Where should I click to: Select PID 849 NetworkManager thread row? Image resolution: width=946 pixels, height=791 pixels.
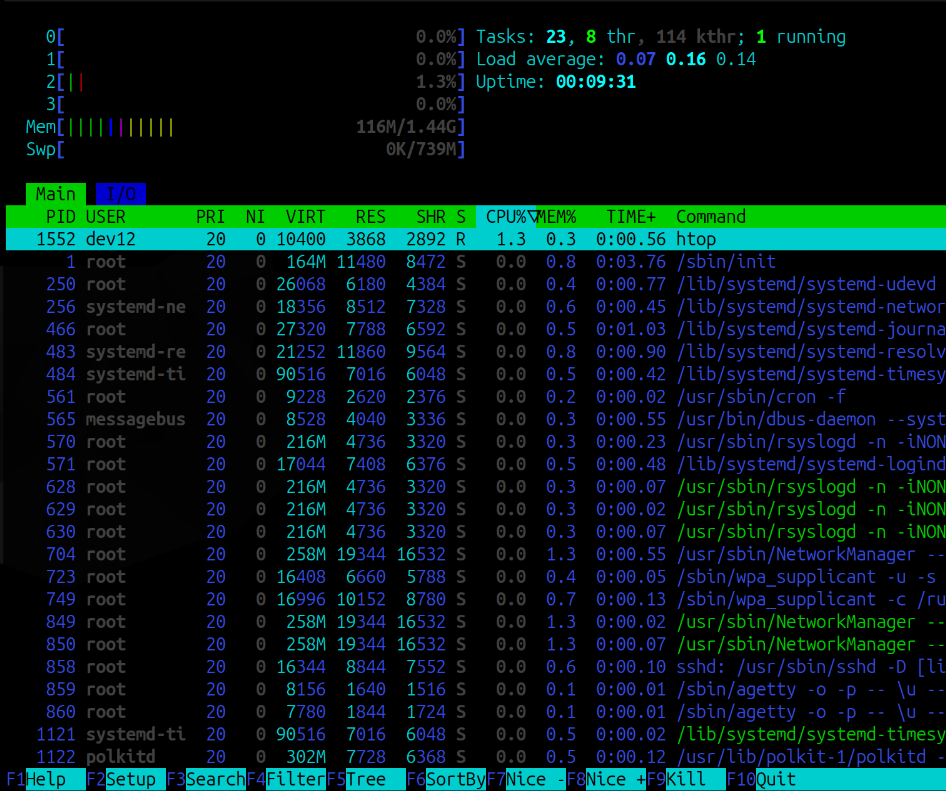click(x=476, y=622)
